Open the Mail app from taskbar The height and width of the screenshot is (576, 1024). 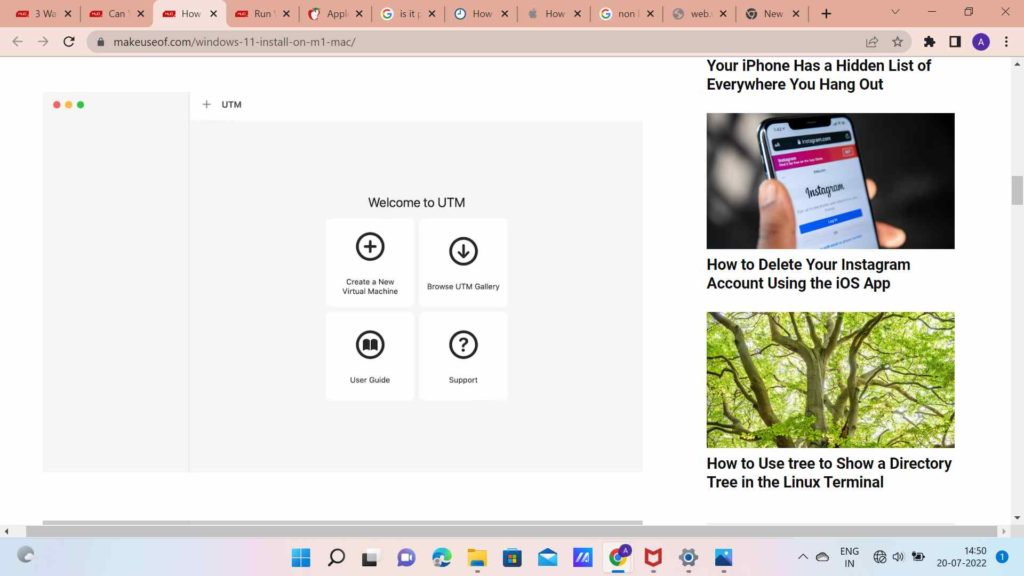tap(547, 557)
